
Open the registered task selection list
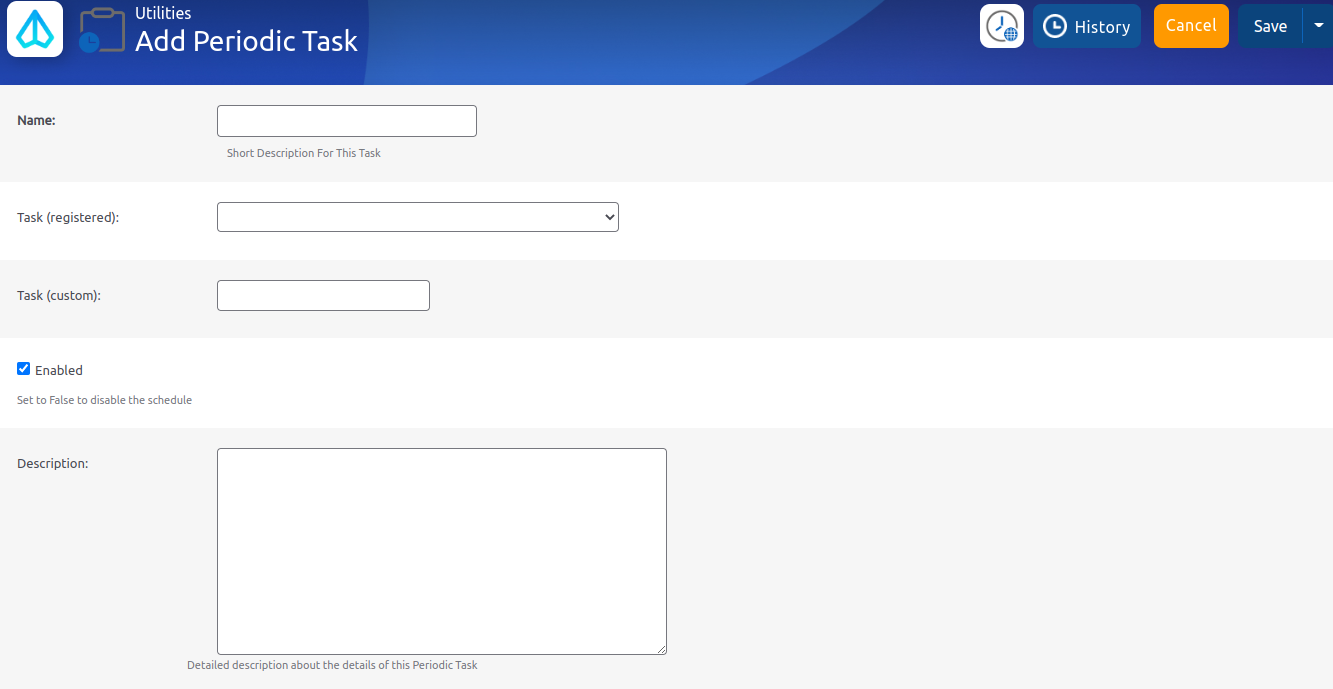click(x=417, y=216)
